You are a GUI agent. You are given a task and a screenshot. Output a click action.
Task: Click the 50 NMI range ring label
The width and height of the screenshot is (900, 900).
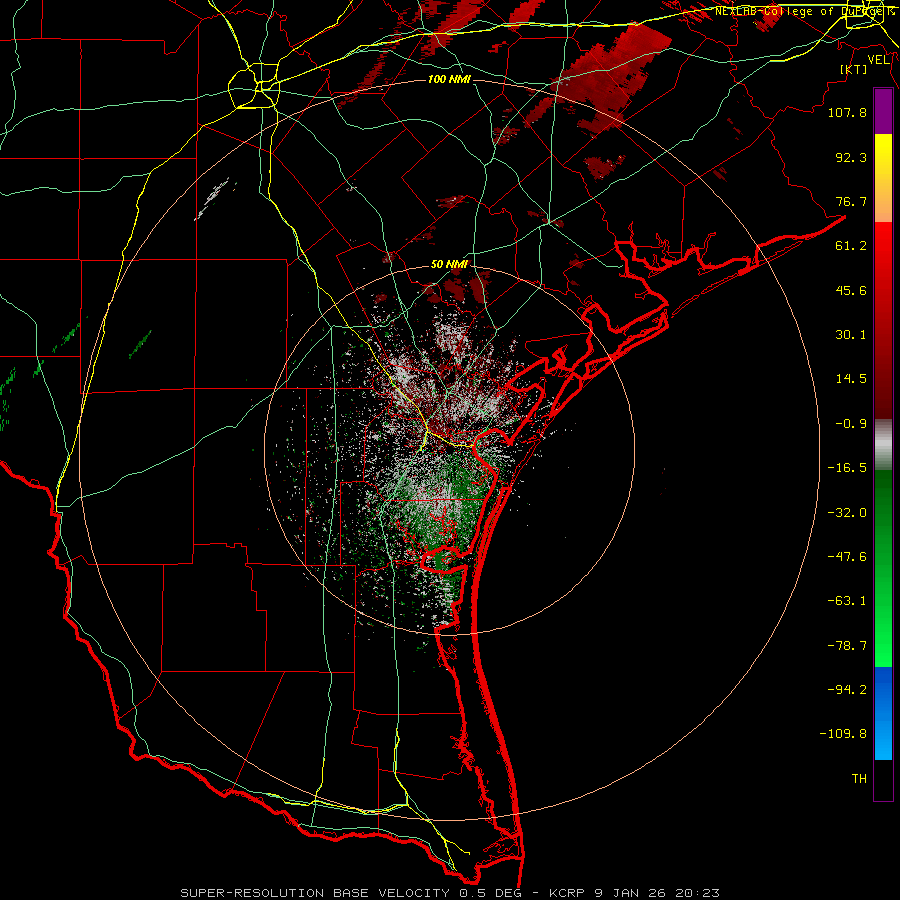coord(449,264)
